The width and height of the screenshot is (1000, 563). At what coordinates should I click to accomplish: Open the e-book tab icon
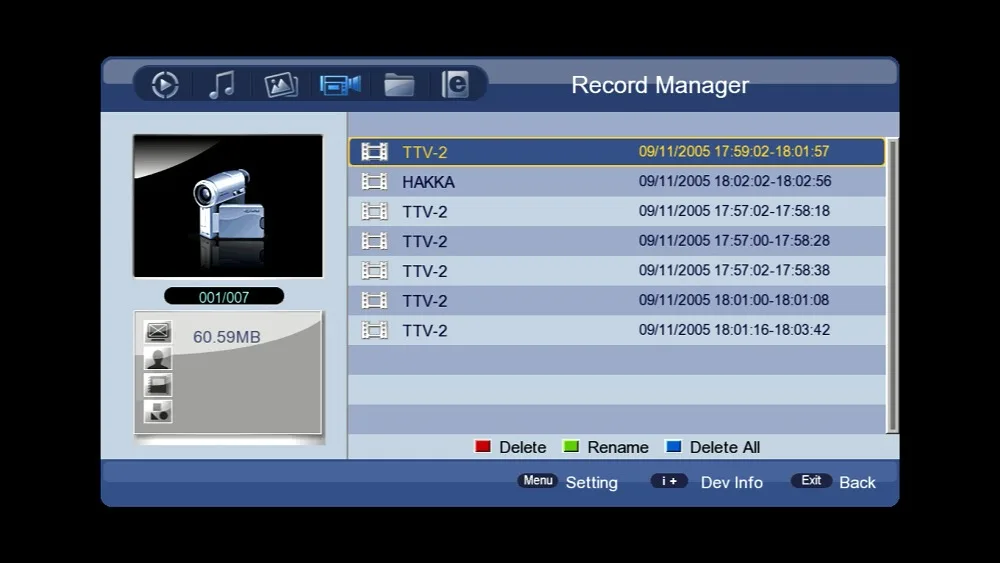pos(455,84)
